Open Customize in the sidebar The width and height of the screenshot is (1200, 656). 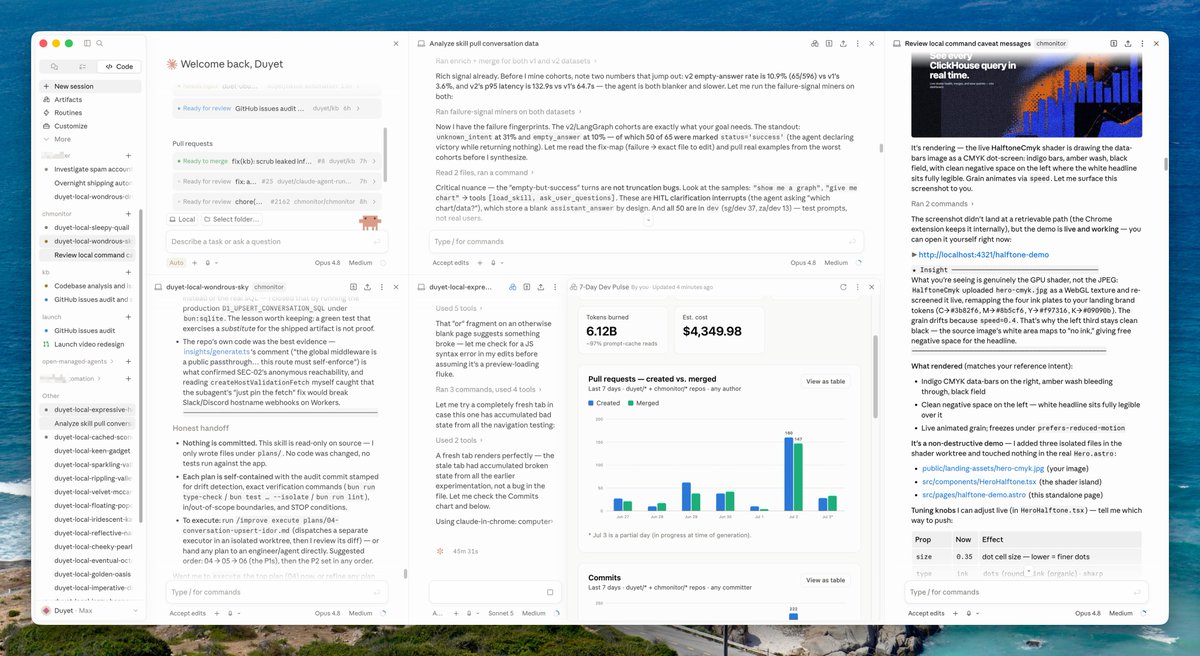[x=90, y=126]
